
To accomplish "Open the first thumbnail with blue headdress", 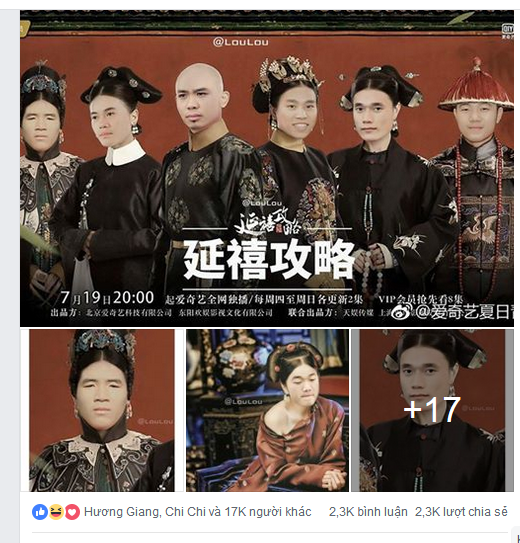I will click(x=102, y=410).
